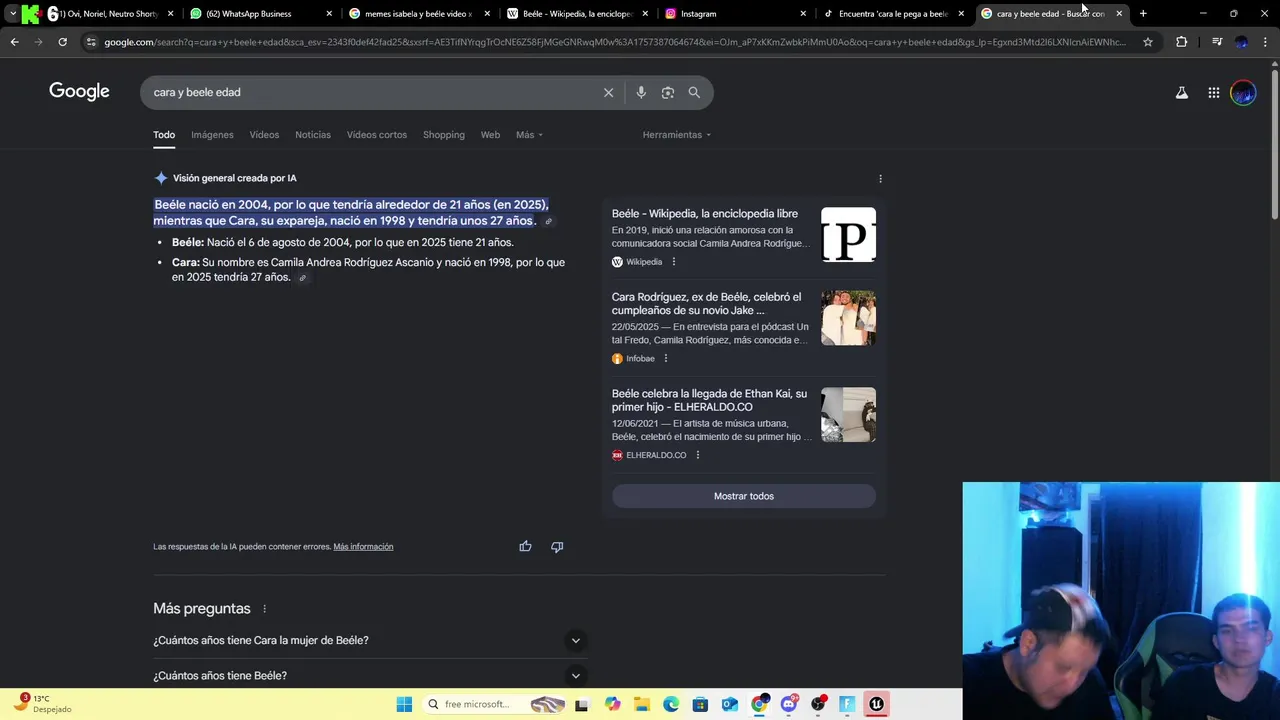
Task: Select the Todo results tab
Action: 164,135
